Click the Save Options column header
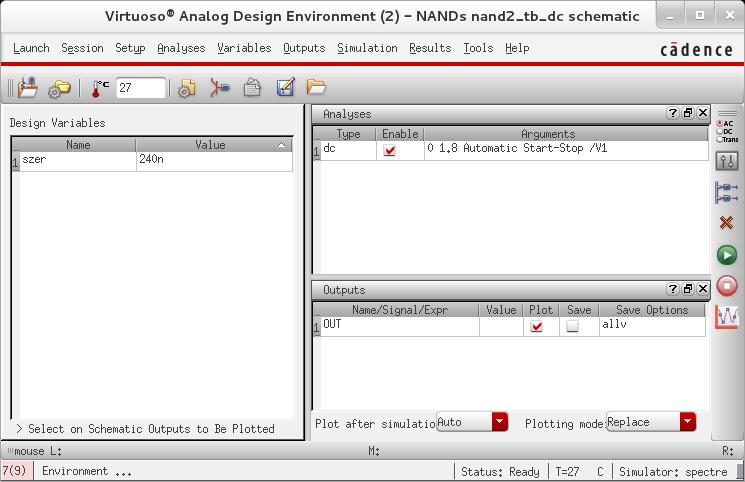Image resolution: width=745 pixels, height=482 pixels. tap(652, 310)
